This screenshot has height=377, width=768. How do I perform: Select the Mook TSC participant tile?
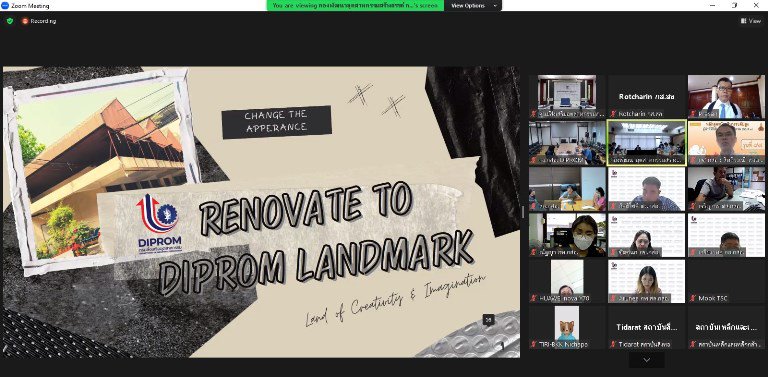(x=726, y=281)
